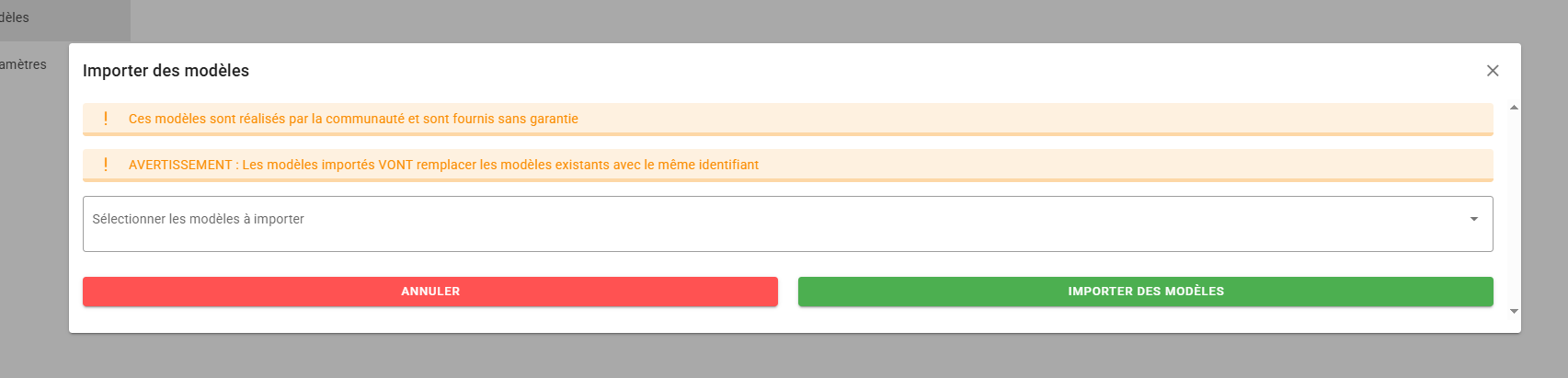
Task: Click the Importer des modèles dialog title
Action: [x=166, y=71]
